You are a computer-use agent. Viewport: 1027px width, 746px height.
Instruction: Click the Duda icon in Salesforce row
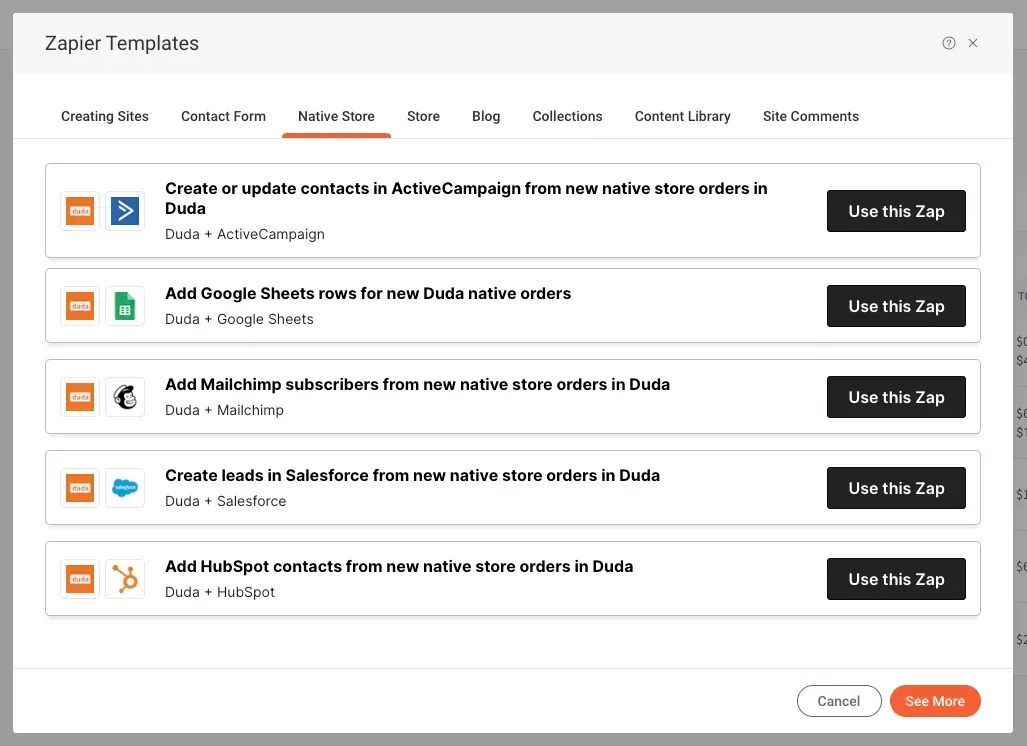(x=80, y=488)
